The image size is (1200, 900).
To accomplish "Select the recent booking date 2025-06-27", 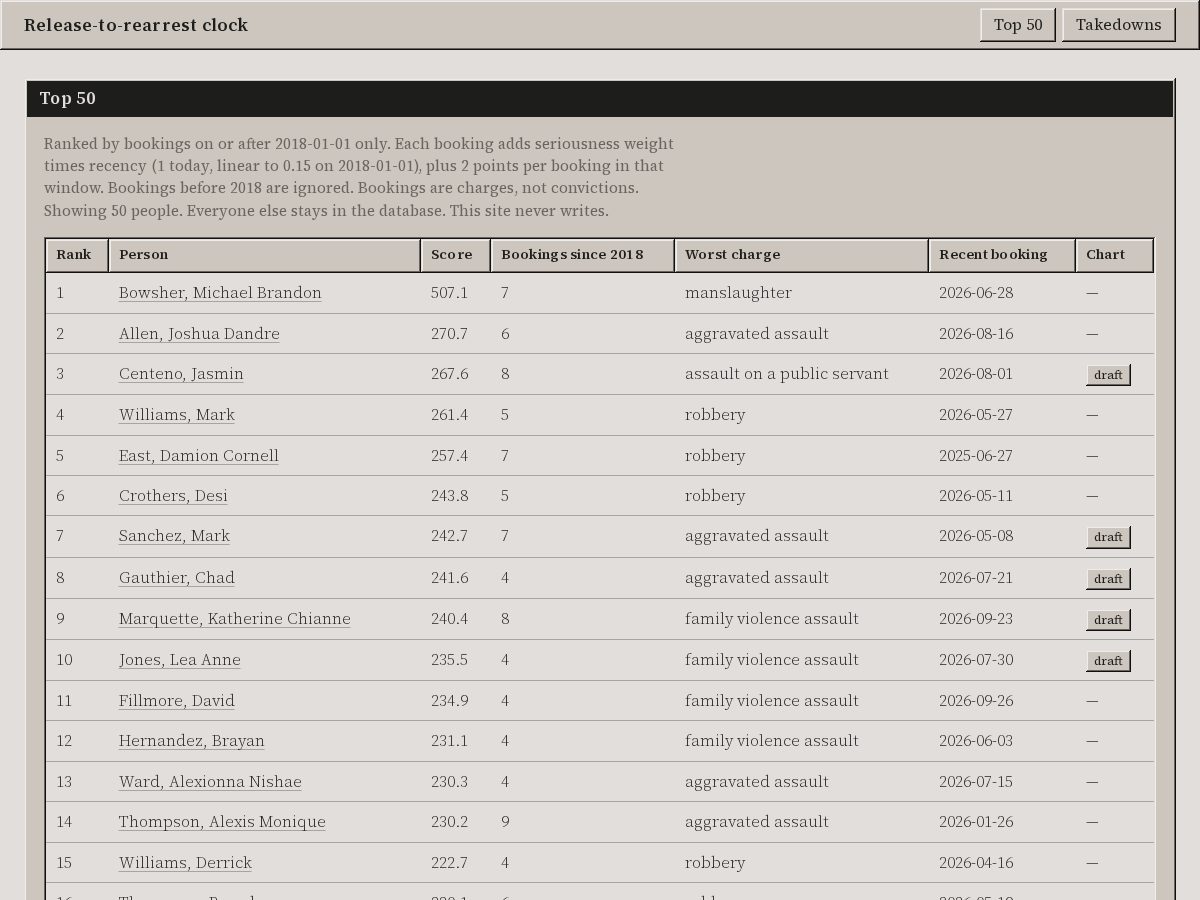I will (x=976, y=456).
